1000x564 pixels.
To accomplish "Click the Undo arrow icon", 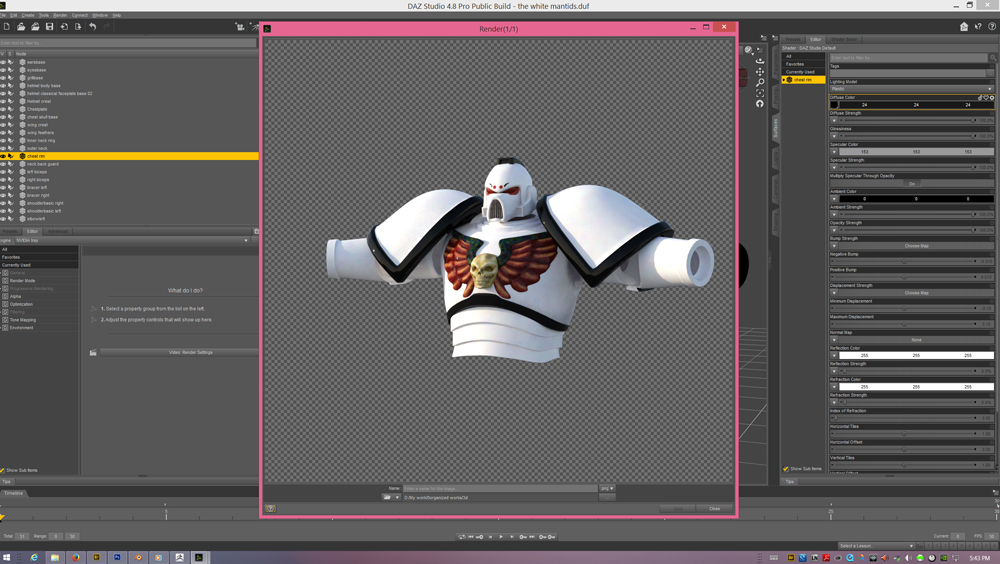I will click(92, 27).
